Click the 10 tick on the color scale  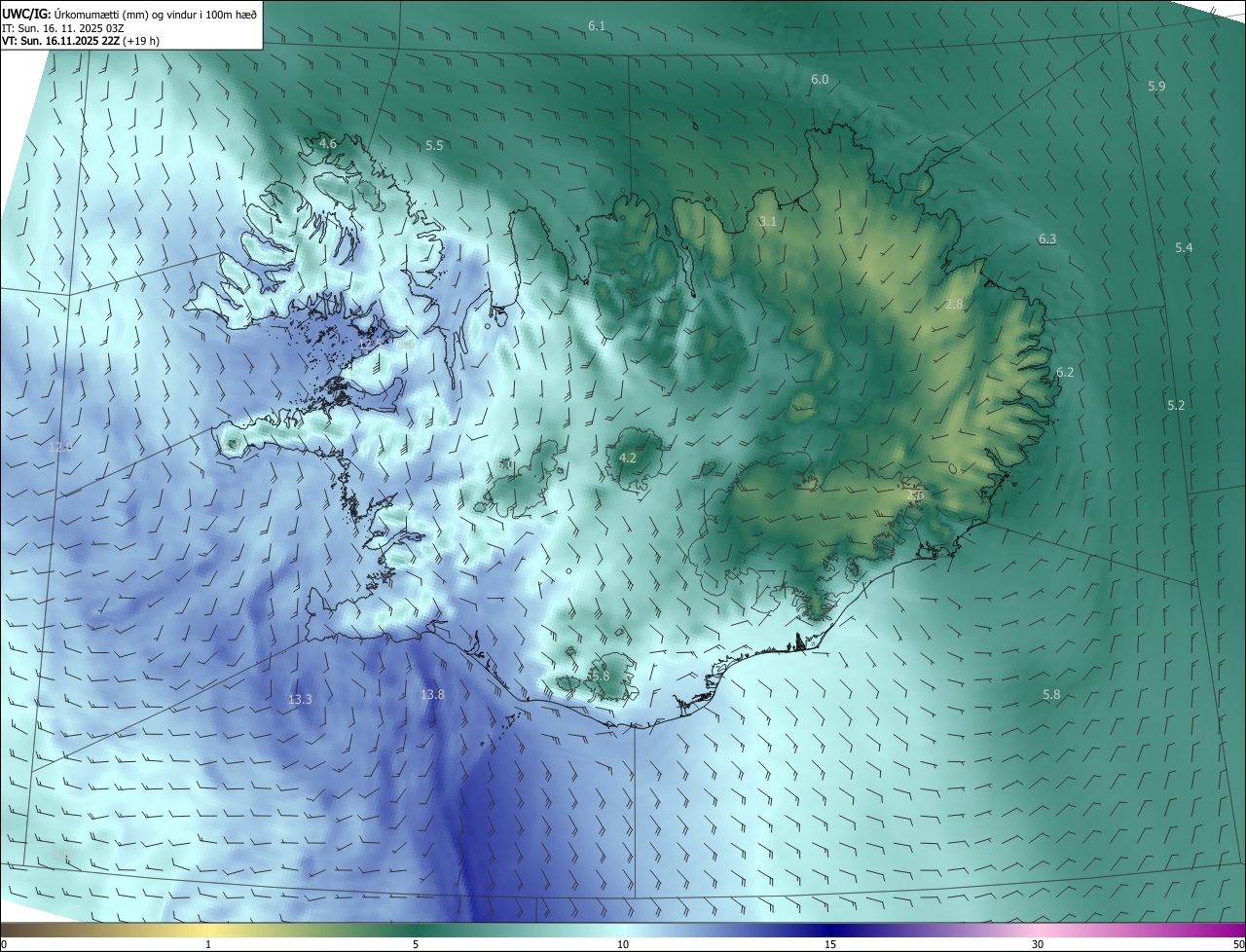[x=623, y=944]
